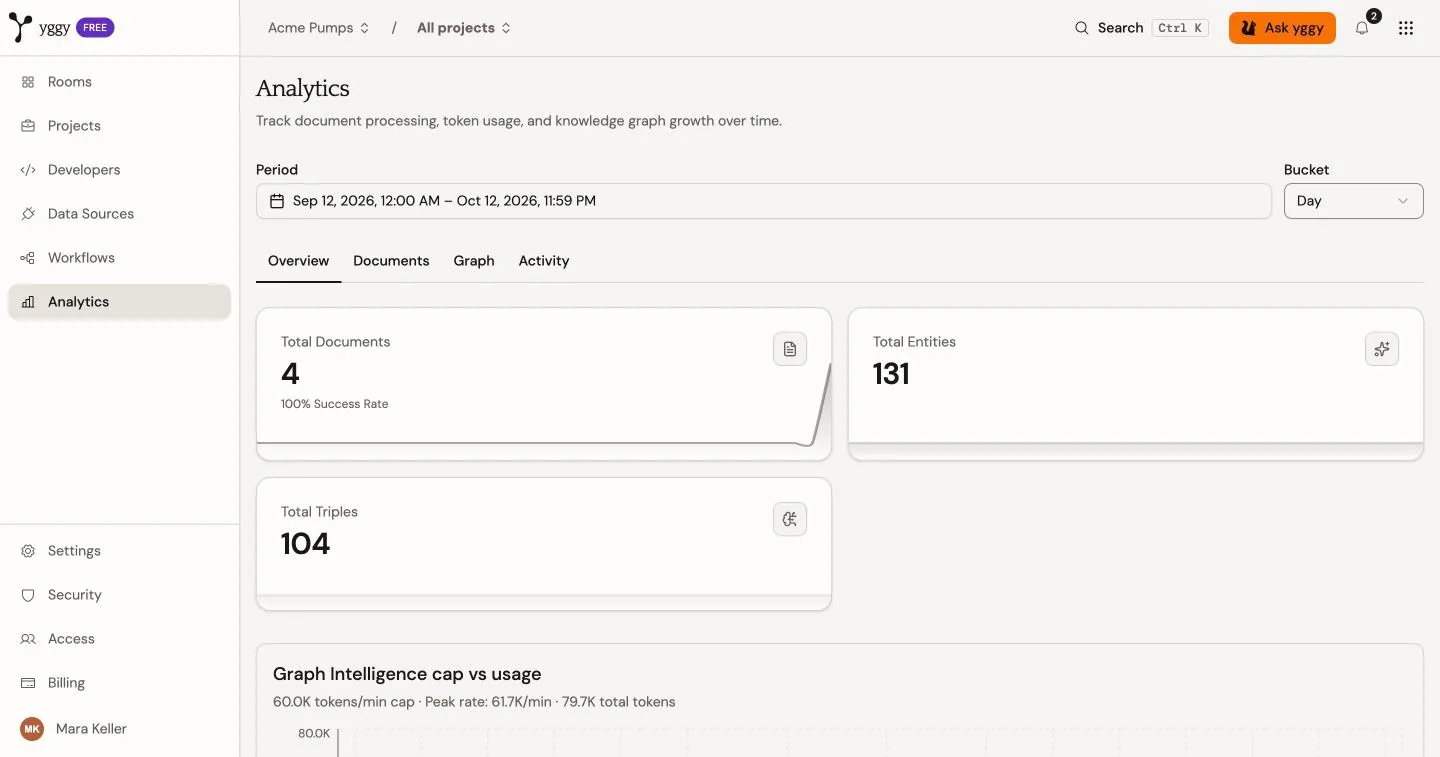Image resolution: width=1440 pixels, height=757 pixels.
Task: Open the Bucket Day dropdown
Action: pyautogui.click(x=1354, y=201)
